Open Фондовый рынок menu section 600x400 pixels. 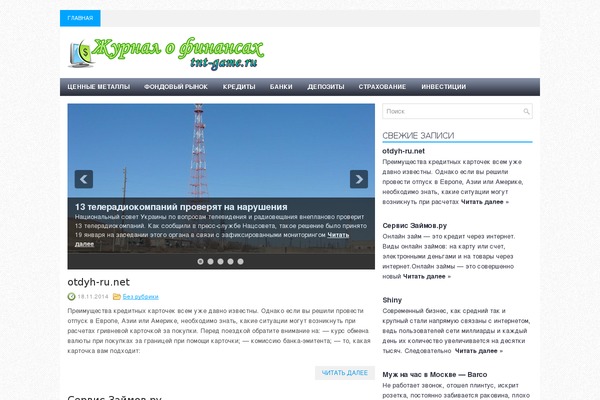(176, 87)
